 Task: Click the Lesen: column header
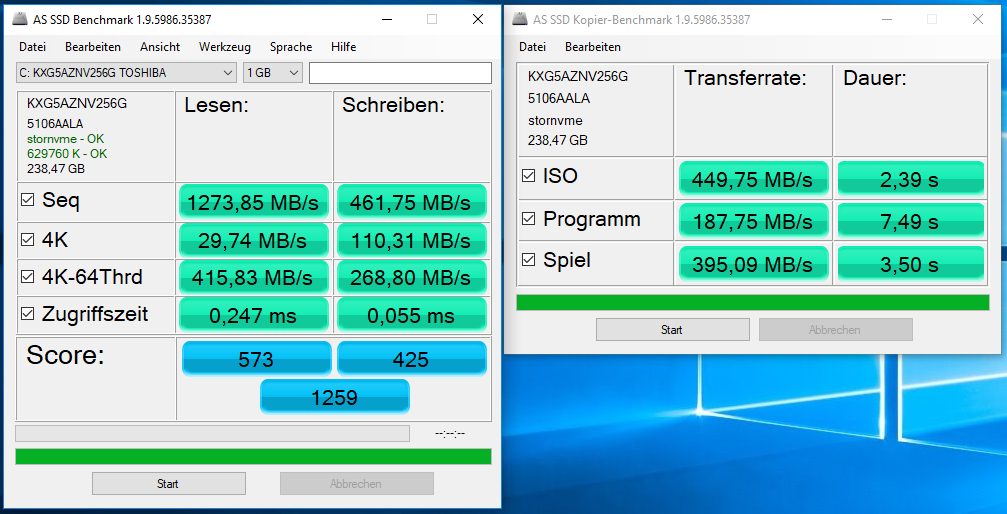(x=216, y=106)
